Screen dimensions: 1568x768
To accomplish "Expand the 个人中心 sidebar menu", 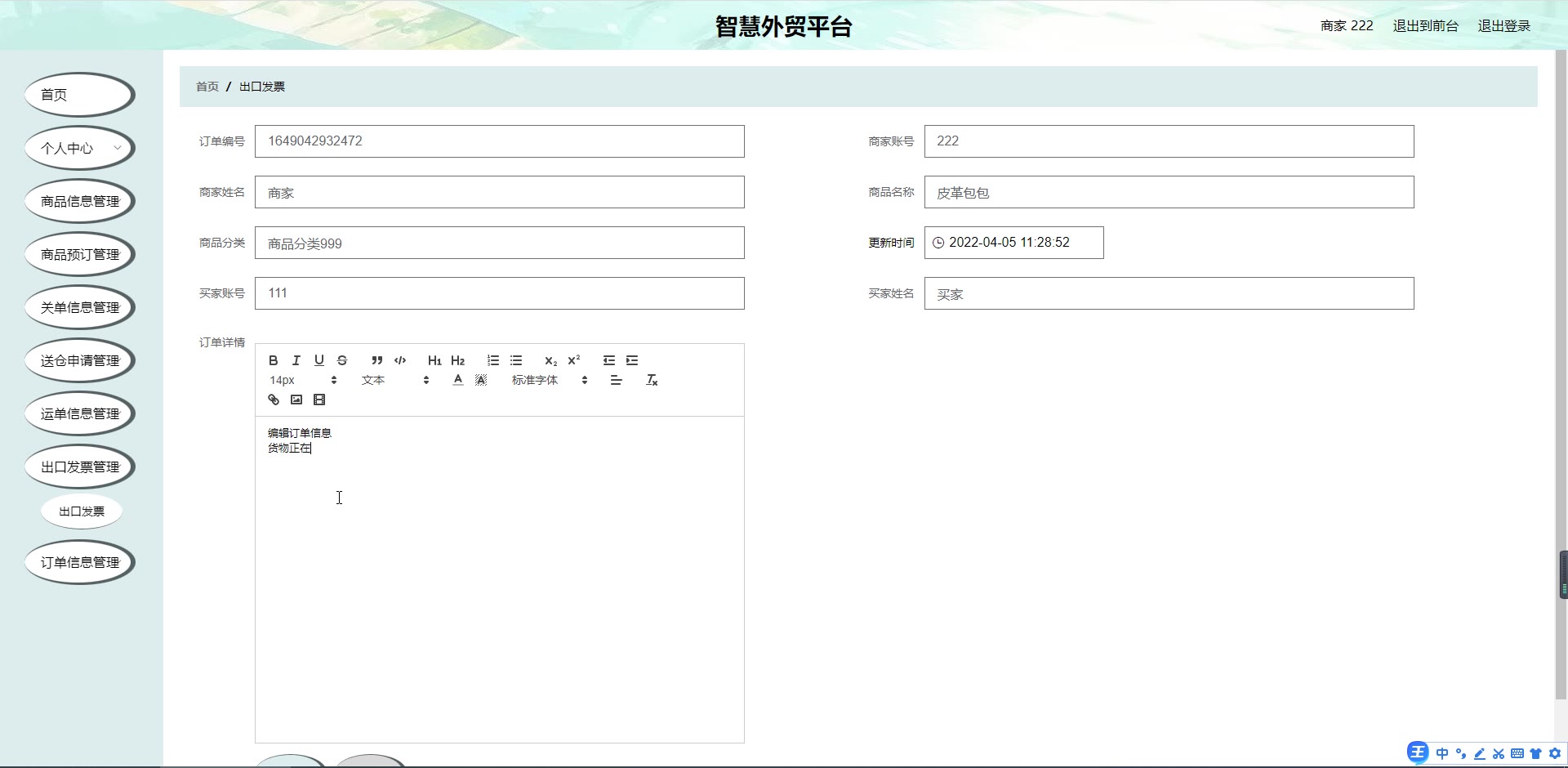I will 79,148.
